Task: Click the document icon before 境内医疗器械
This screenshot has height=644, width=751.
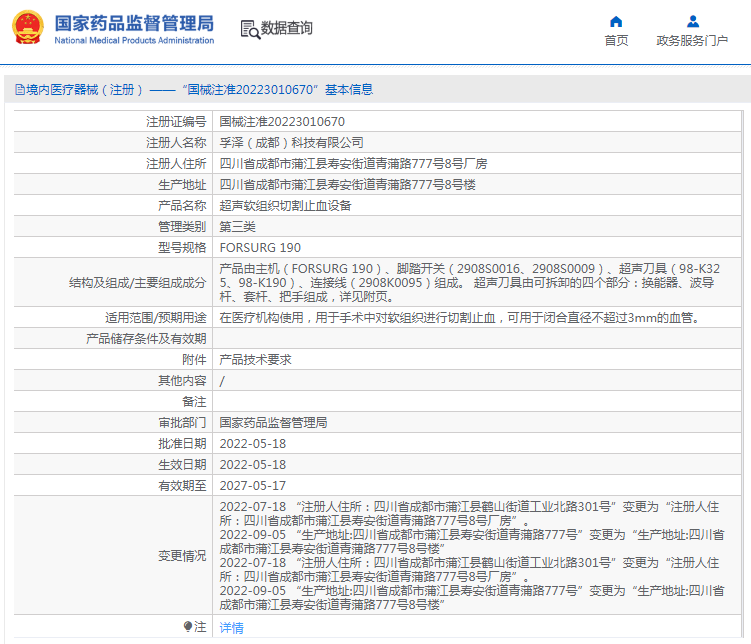Action: [x=19, y=90]
